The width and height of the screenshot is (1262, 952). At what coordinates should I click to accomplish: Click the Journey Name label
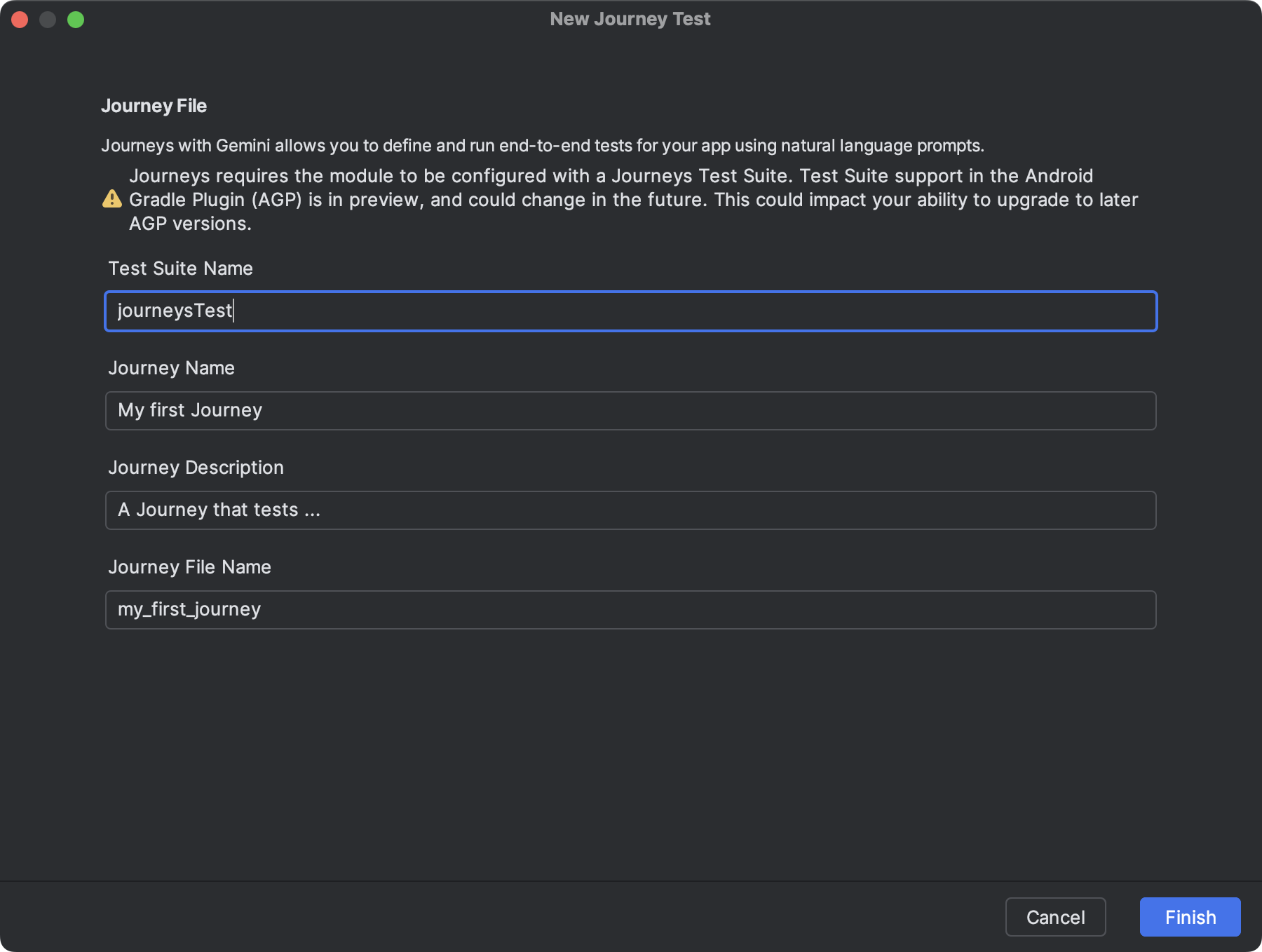click(171, 367)
